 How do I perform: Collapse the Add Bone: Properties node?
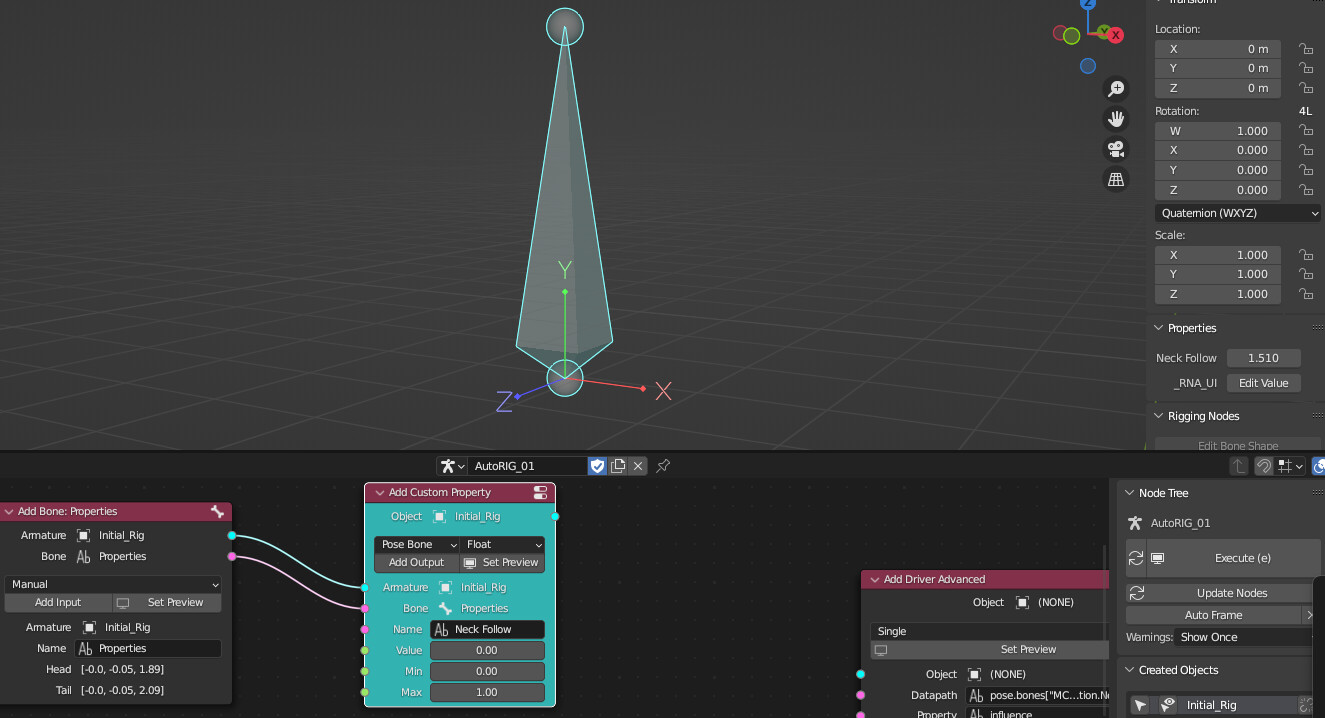coord(9,512)
